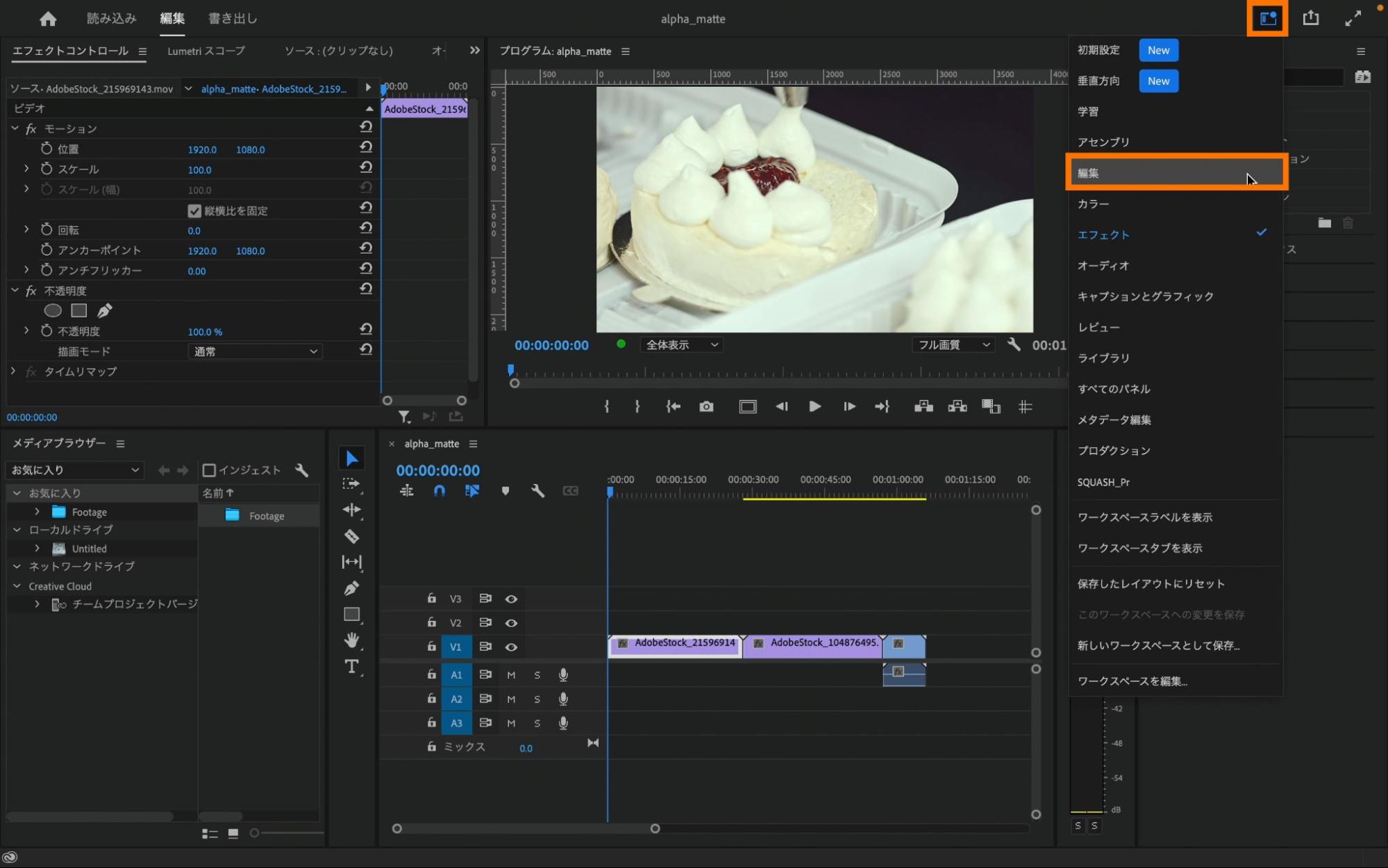Open the フル画質 playback resolution dropdown
1388x868 pixels.
(953, 345)
